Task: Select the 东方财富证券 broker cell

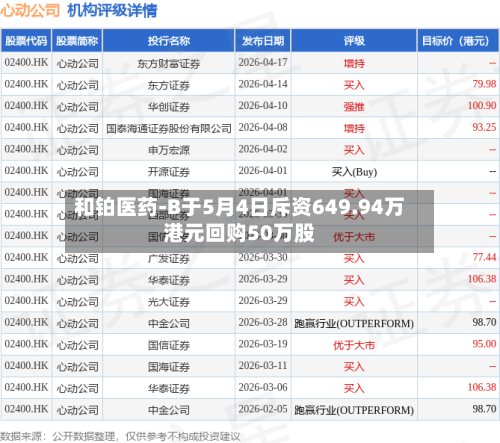Action: pos(169,63)
